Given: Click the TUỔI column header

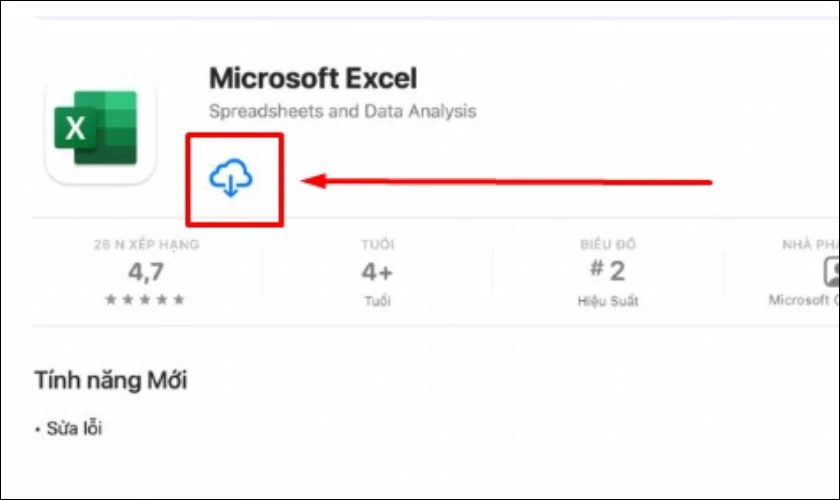Looking at the screenshot, I should [x=377, y=244].
